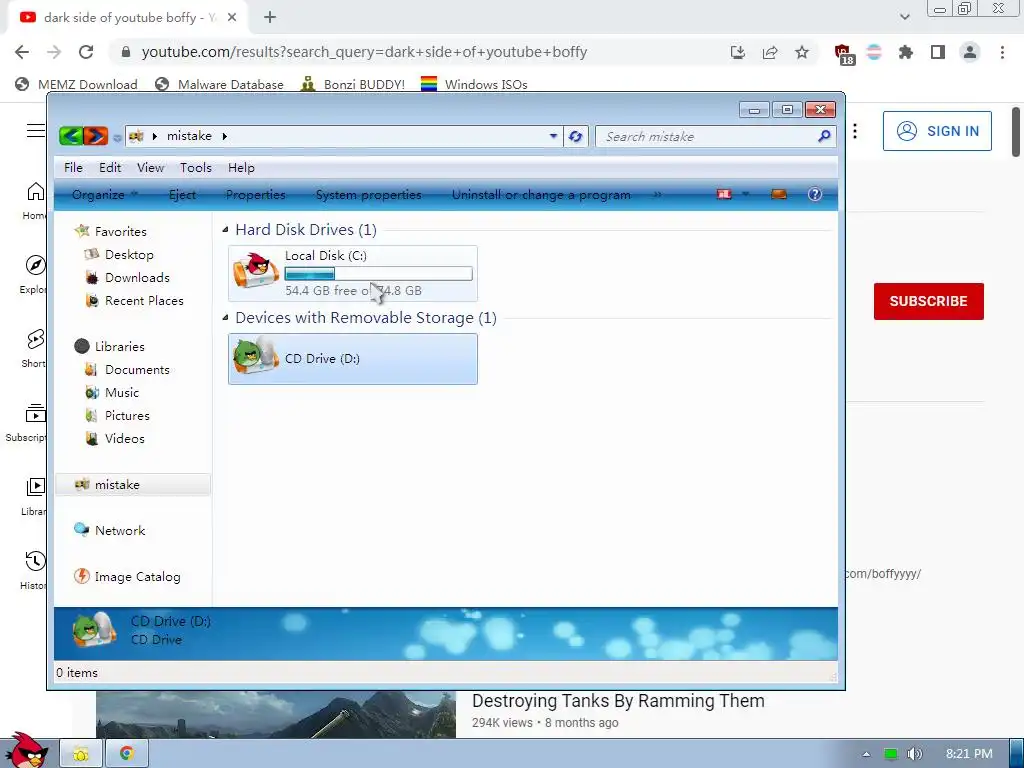Open the view options dropdown arrow
Screen dimensions: 1024x768
click(745, 195)
